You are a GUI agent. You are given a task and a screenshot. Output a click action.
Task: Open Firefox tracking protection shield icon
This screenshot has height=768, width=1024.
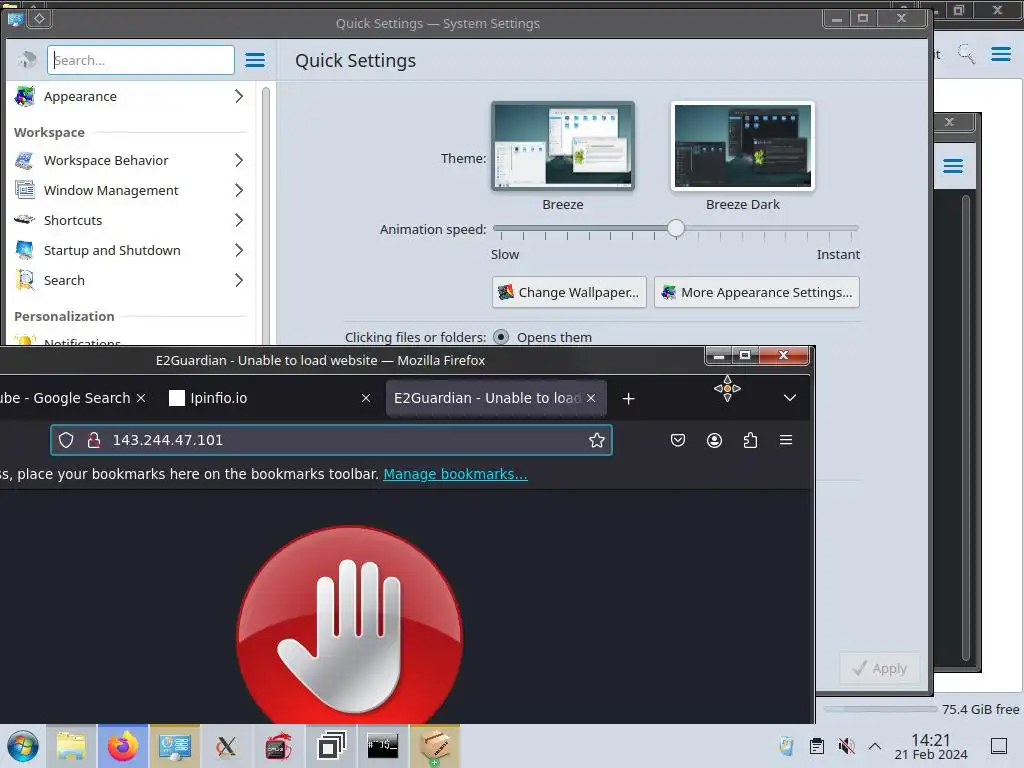(66, 440)
